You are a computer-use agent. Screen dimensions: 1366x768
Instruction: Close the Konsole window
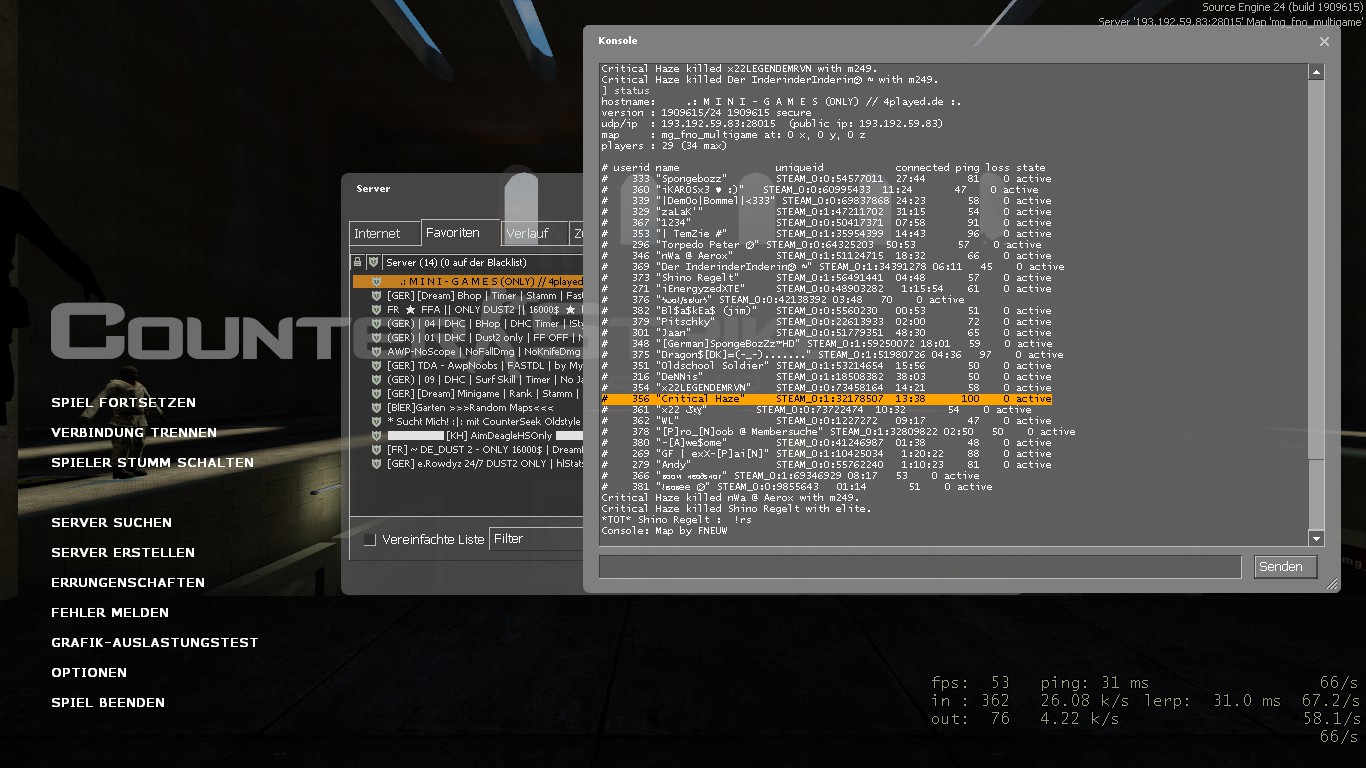(x=1324, y=42)
